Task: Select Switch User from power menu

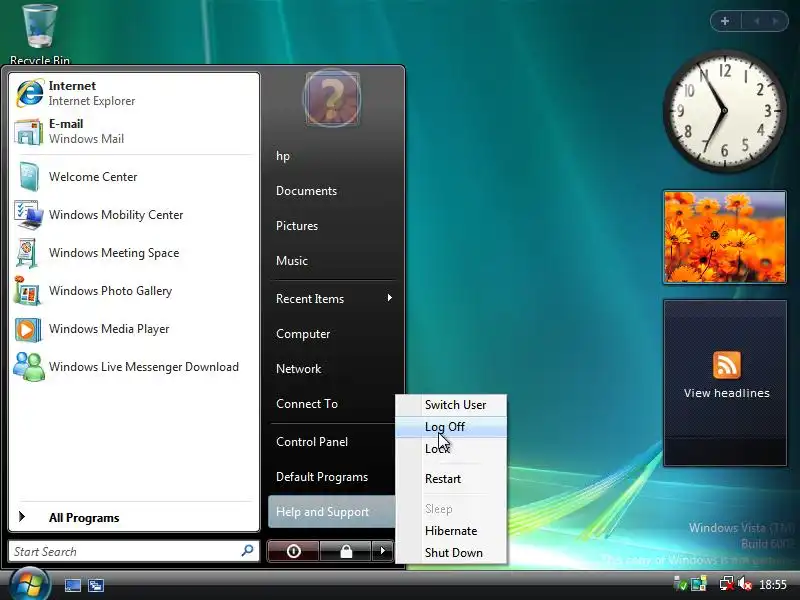Action: click(x=452, y=405)
